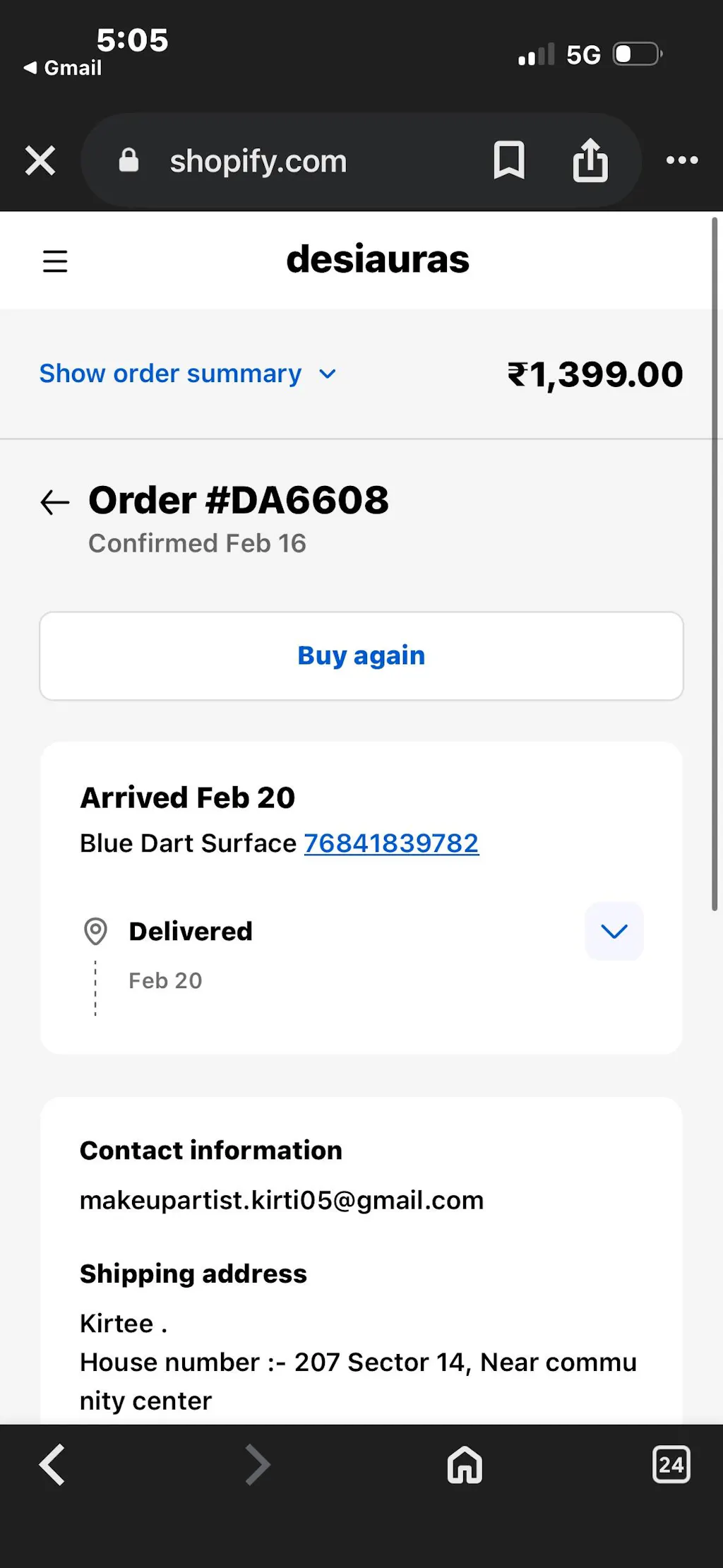Open the tabs switcher showing 24
723x1568 pixels.
(671, 1465)
